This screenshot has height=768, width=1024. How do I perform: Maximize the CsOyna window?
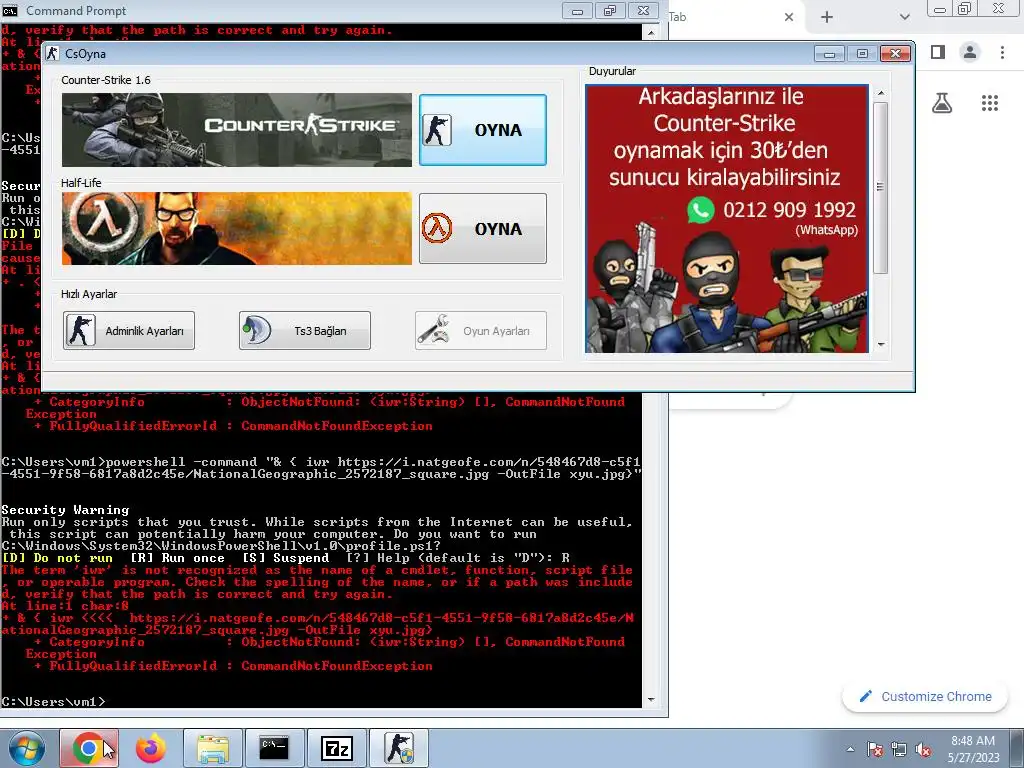pos(862,54)
